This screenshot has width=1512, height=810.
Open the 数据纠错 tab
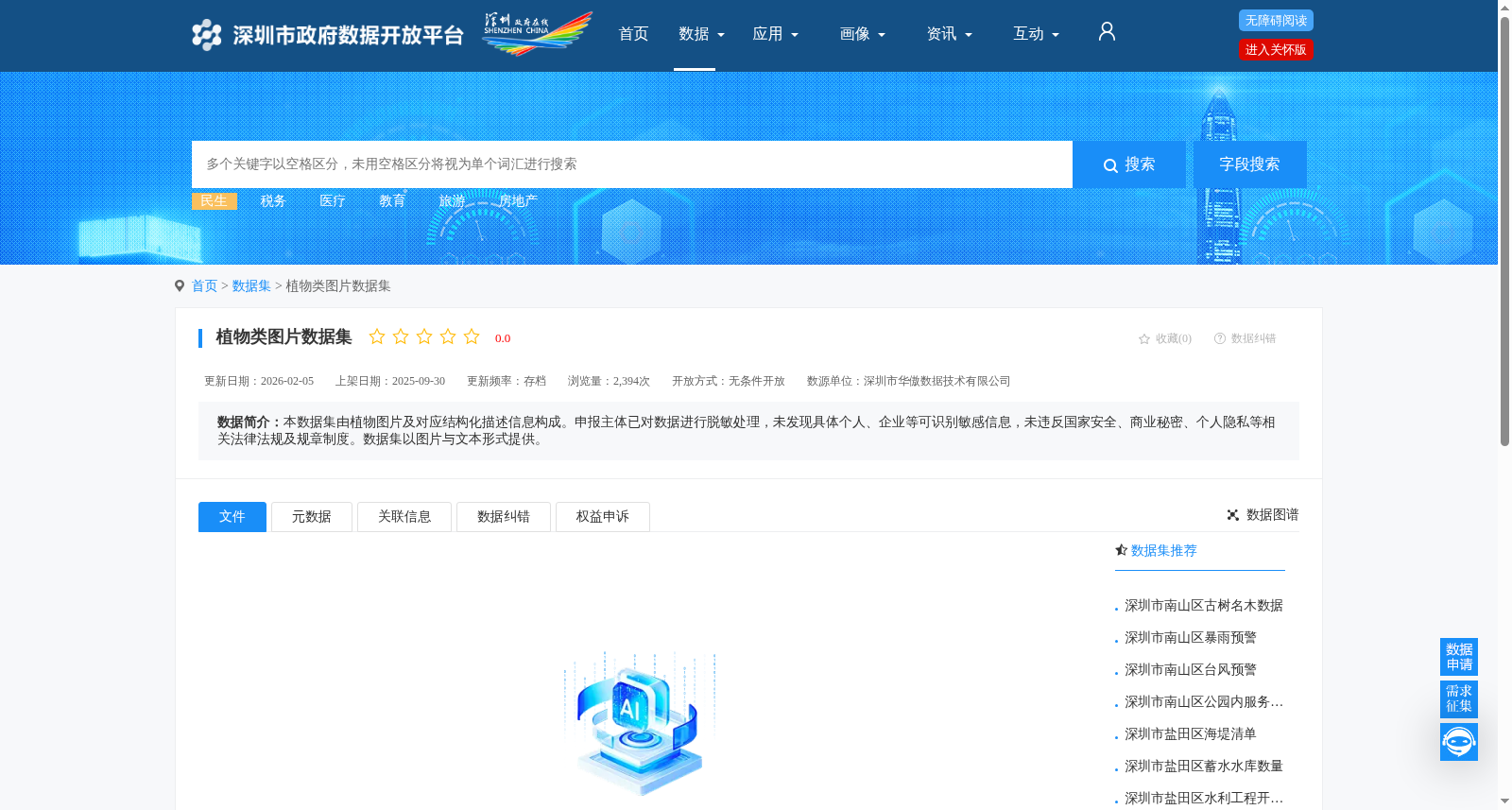coord(504,517)
